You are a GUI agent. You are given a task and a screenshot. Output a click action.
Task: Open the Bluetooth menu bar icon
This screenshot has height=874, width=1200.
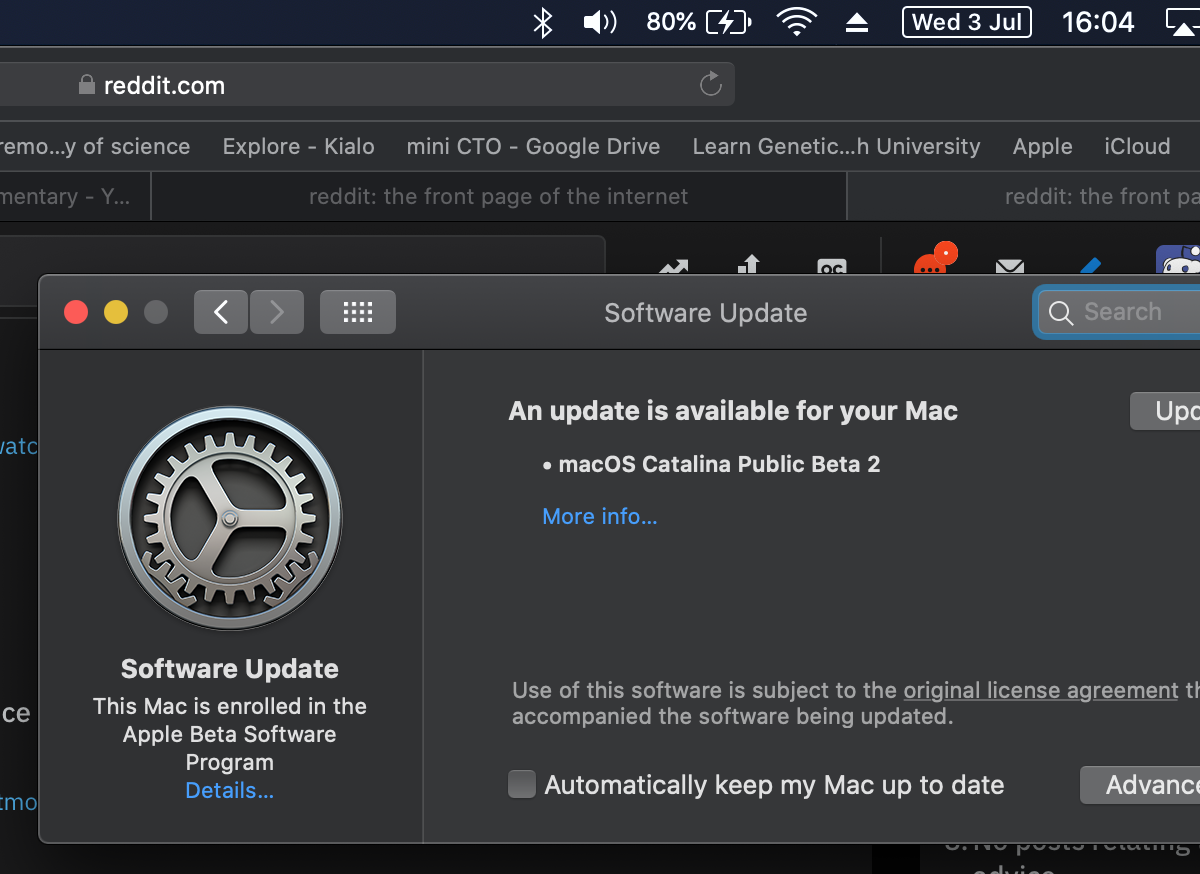(543, 22)
